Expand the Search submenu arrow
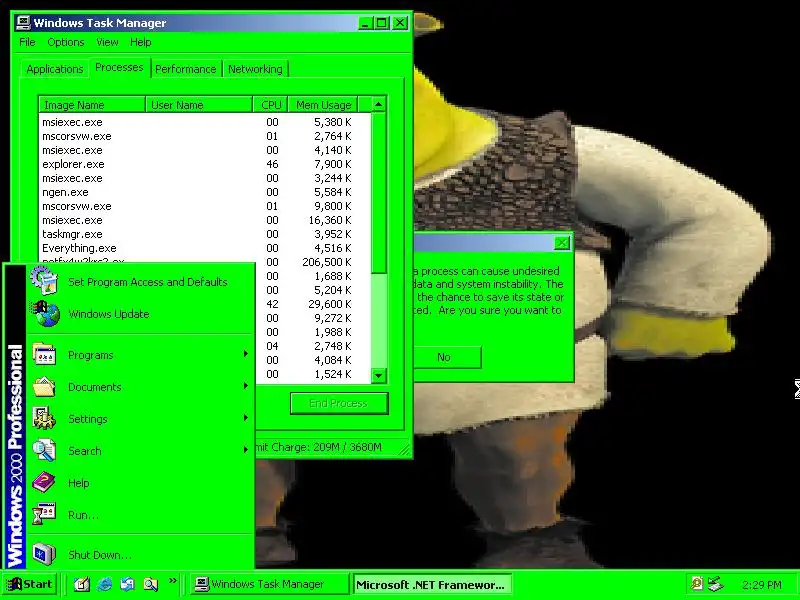 tap(246, 449)
